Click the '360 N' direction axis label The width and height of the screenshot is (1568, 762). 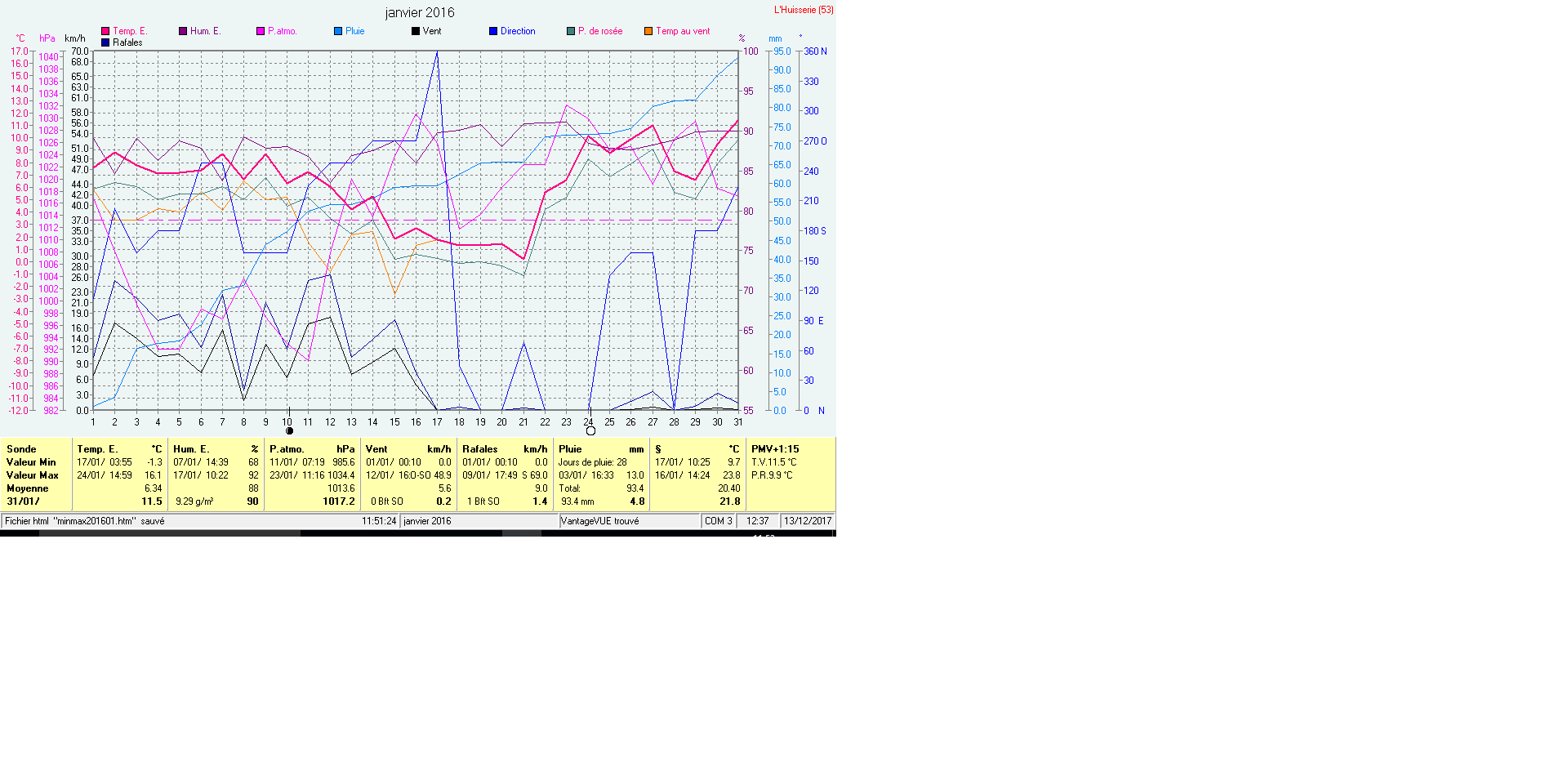815,51
